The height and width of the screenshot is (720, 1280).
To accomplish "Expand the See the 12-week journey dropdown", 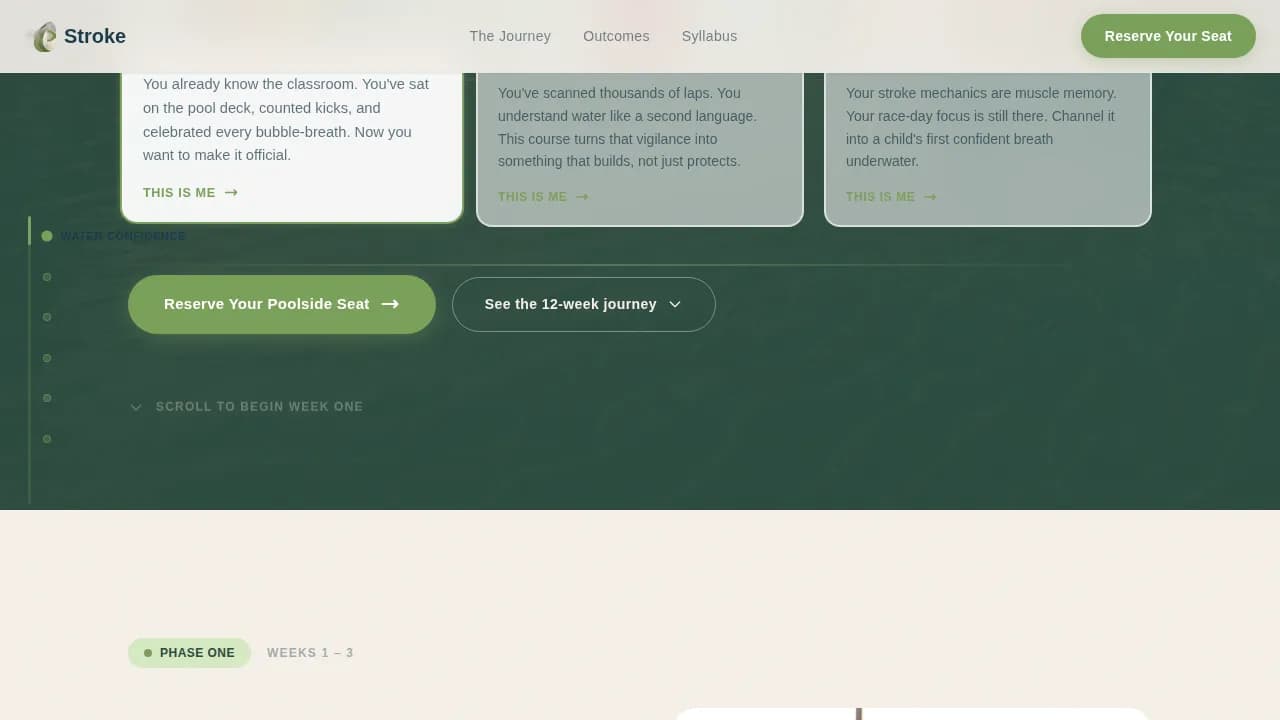I will (583, 304).
